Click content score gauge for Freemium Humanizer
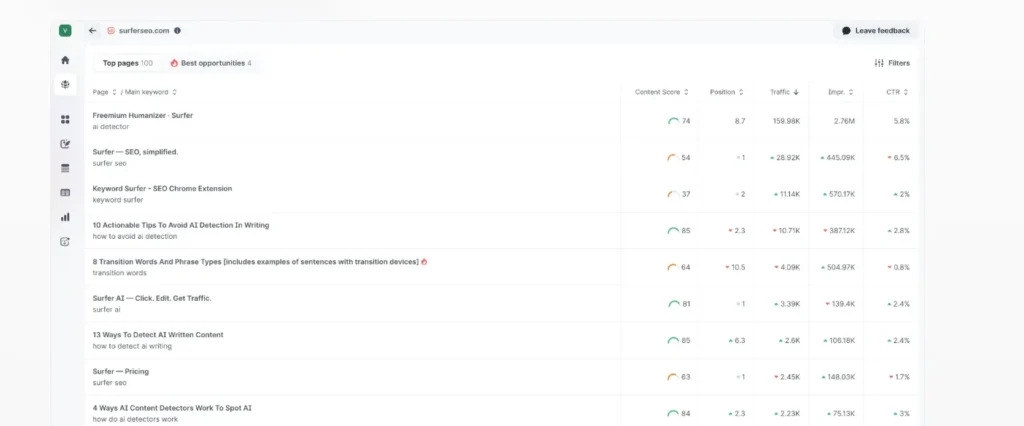The image size is (1024, 426). pos(673,121)
